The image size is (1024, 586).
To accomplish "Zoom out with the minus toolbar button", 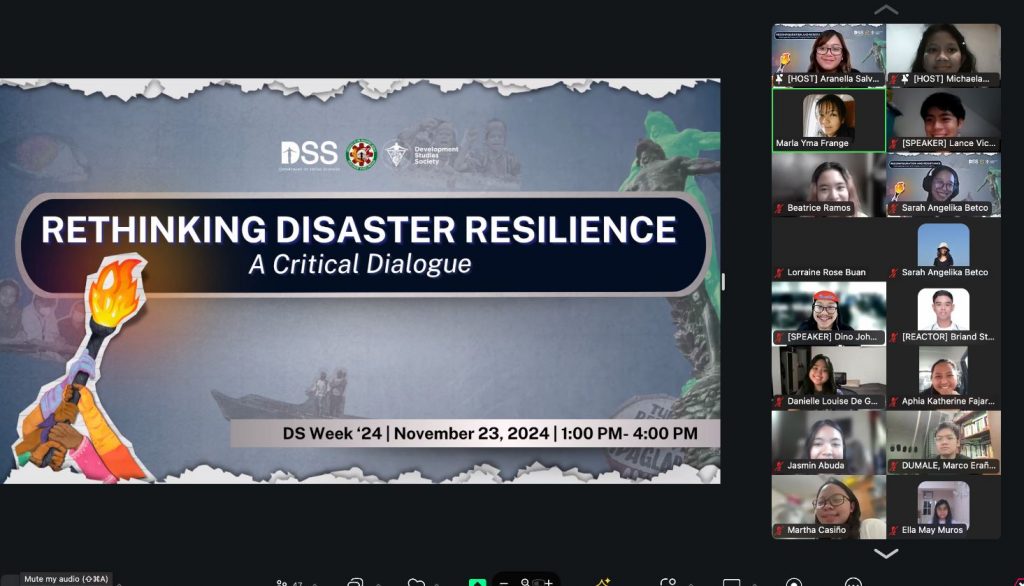I will tap(504, 581).
